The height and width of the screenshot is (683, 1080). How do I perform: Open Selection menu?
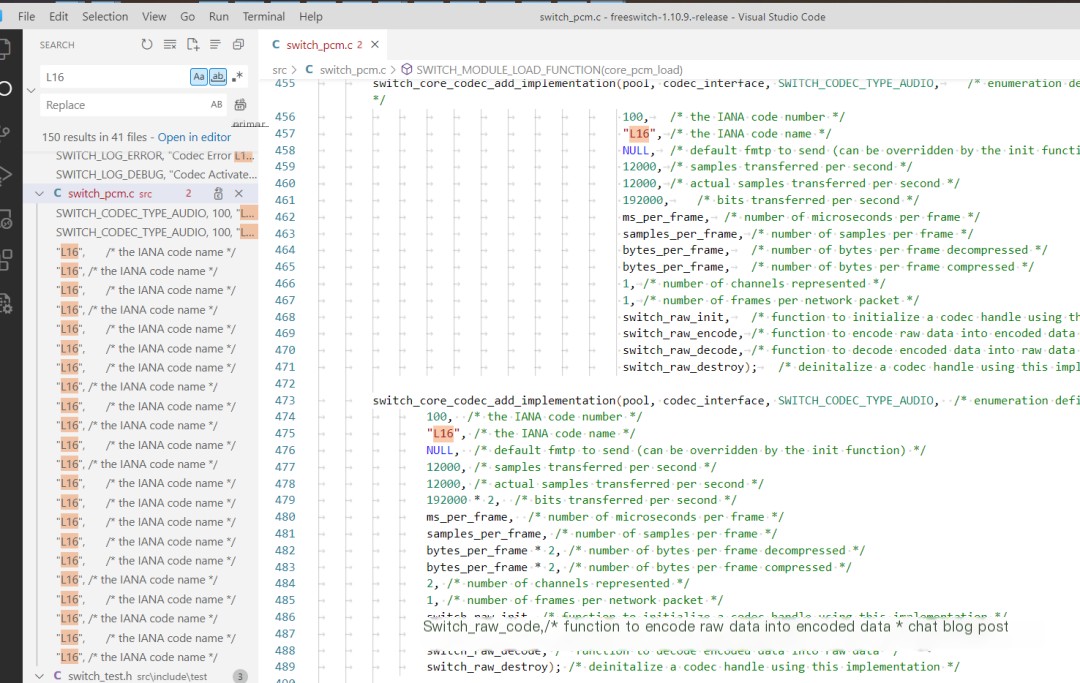click(105, 17)
